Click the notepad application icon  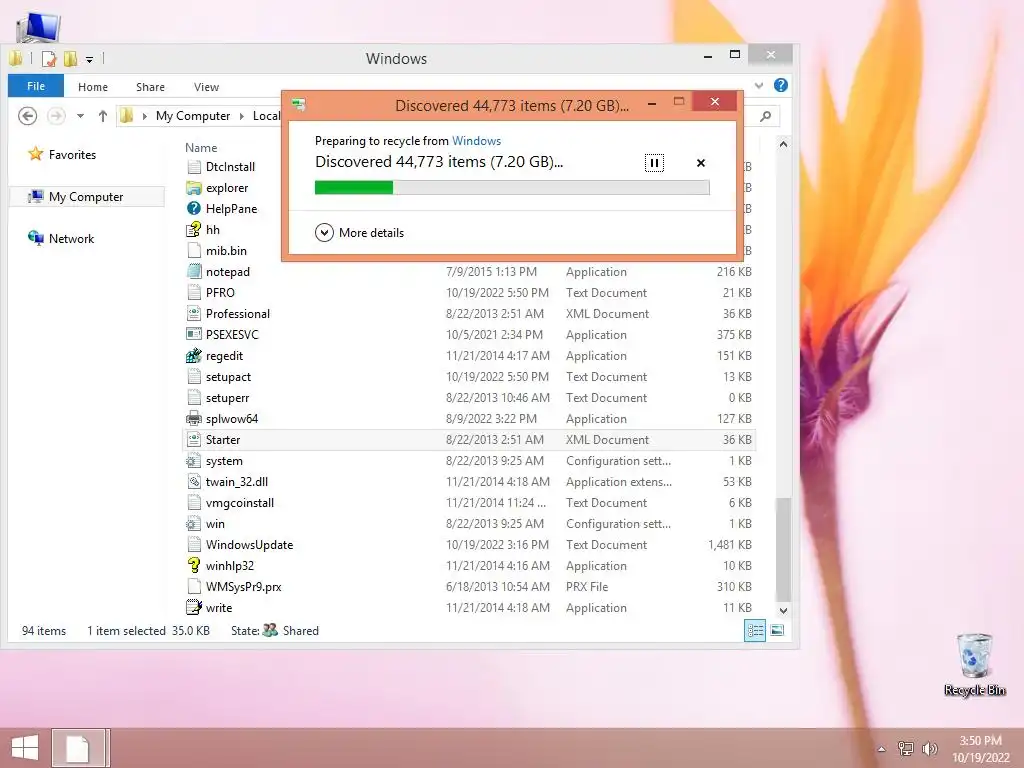click(x=193, y=272)
